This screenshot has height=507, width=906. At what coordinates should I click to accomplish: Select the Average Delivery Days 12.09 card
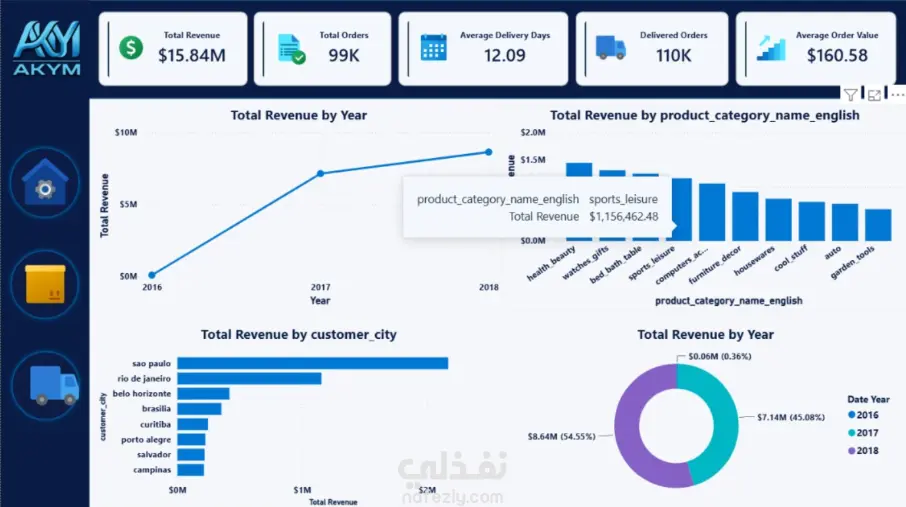pos(483,49)
